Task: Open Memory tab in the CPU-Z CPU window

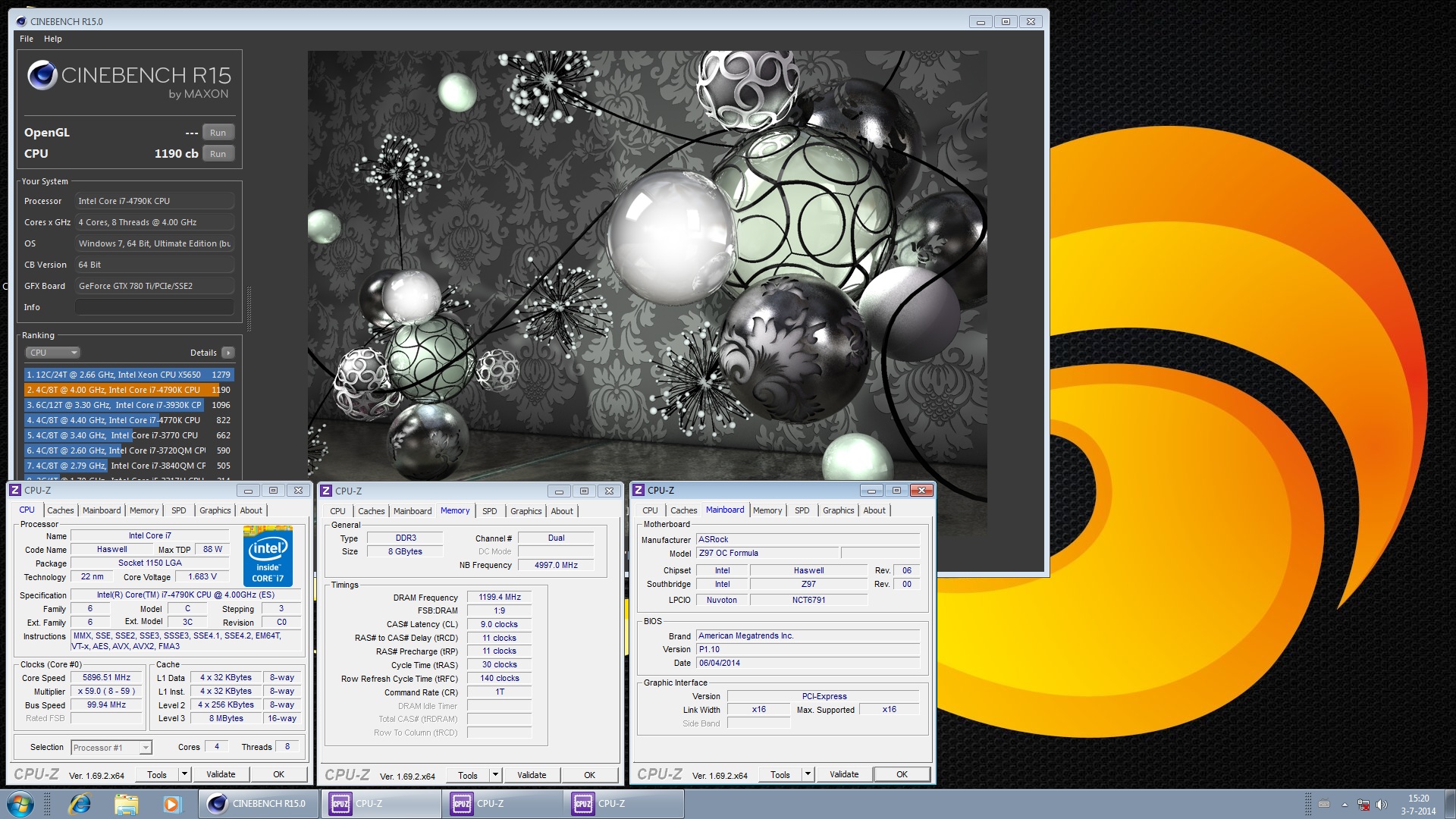Action: click(x=144, y=510)
